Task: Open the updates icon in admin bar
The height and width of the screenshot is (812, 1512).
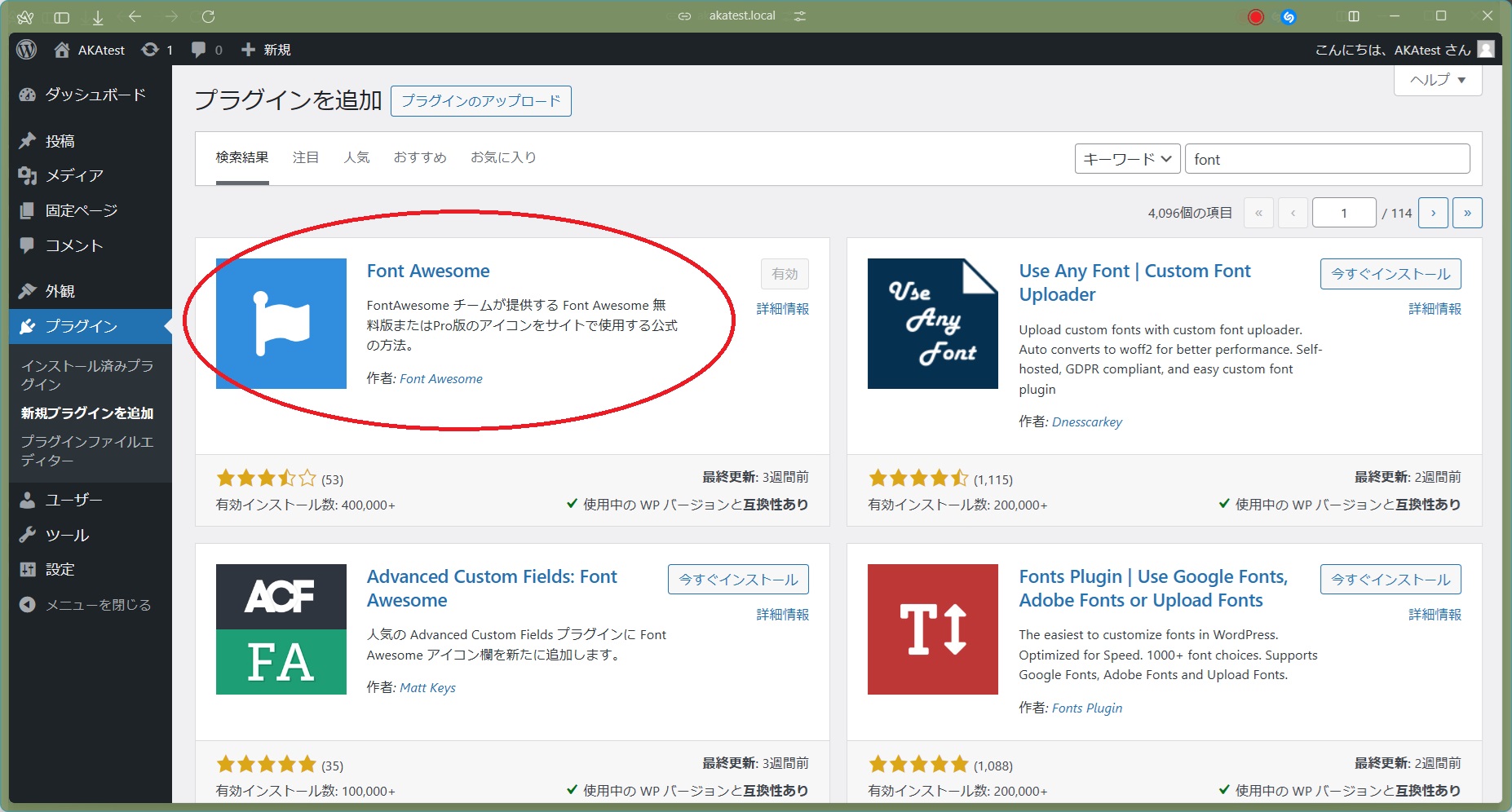Action: click(x=151, y=50)
